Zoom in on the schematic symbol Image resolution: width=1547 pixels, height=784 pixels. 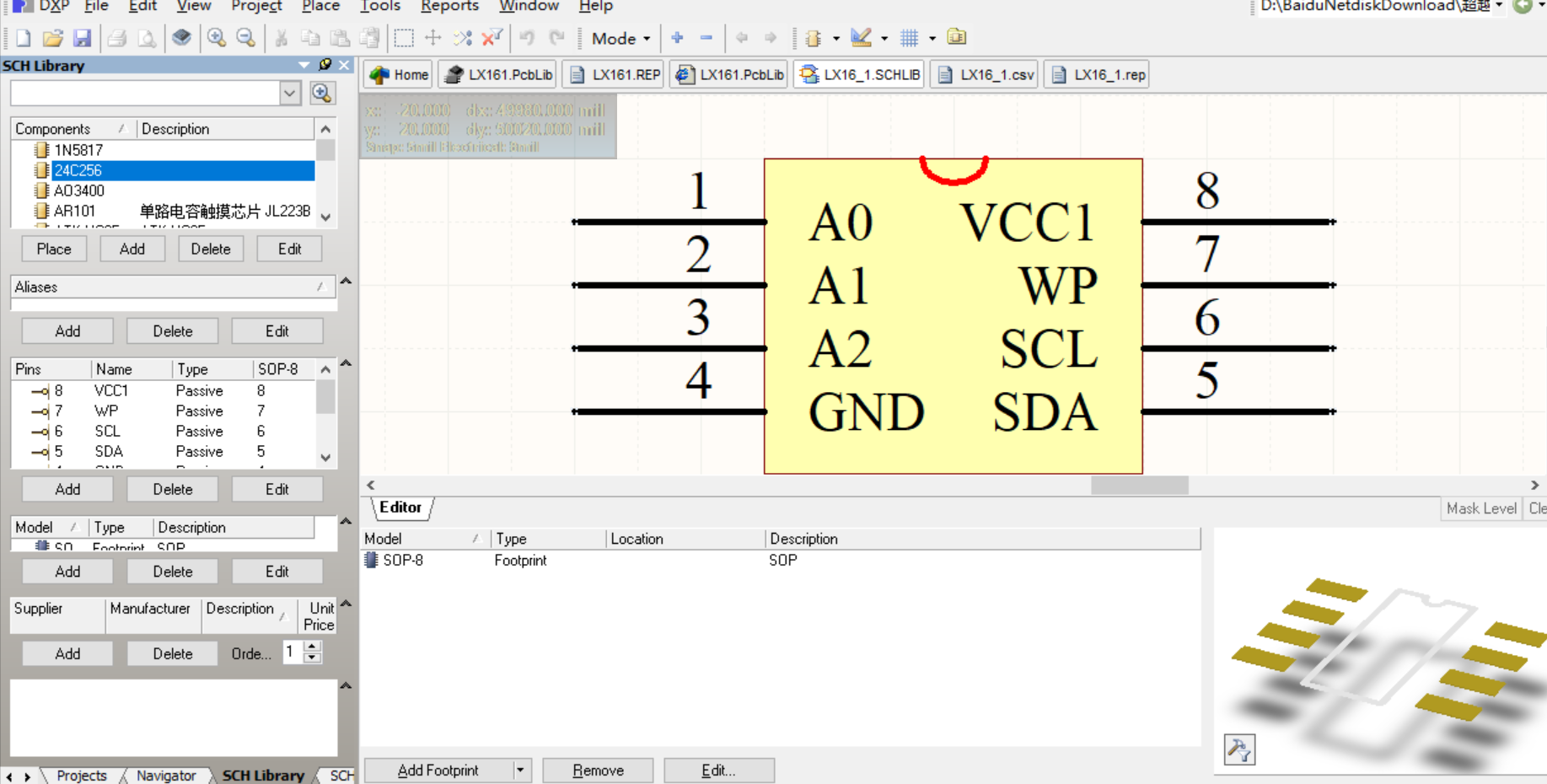pos(217,38)
